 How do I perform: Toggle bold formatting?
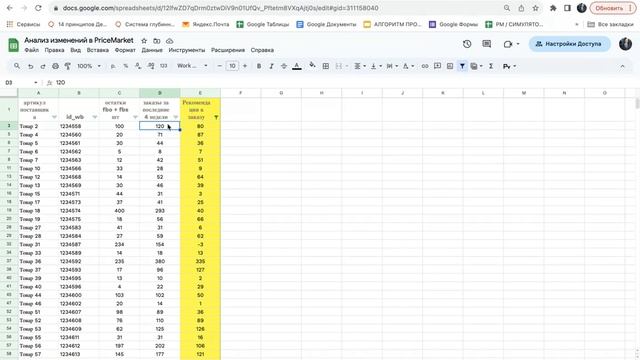coord(259,66)
